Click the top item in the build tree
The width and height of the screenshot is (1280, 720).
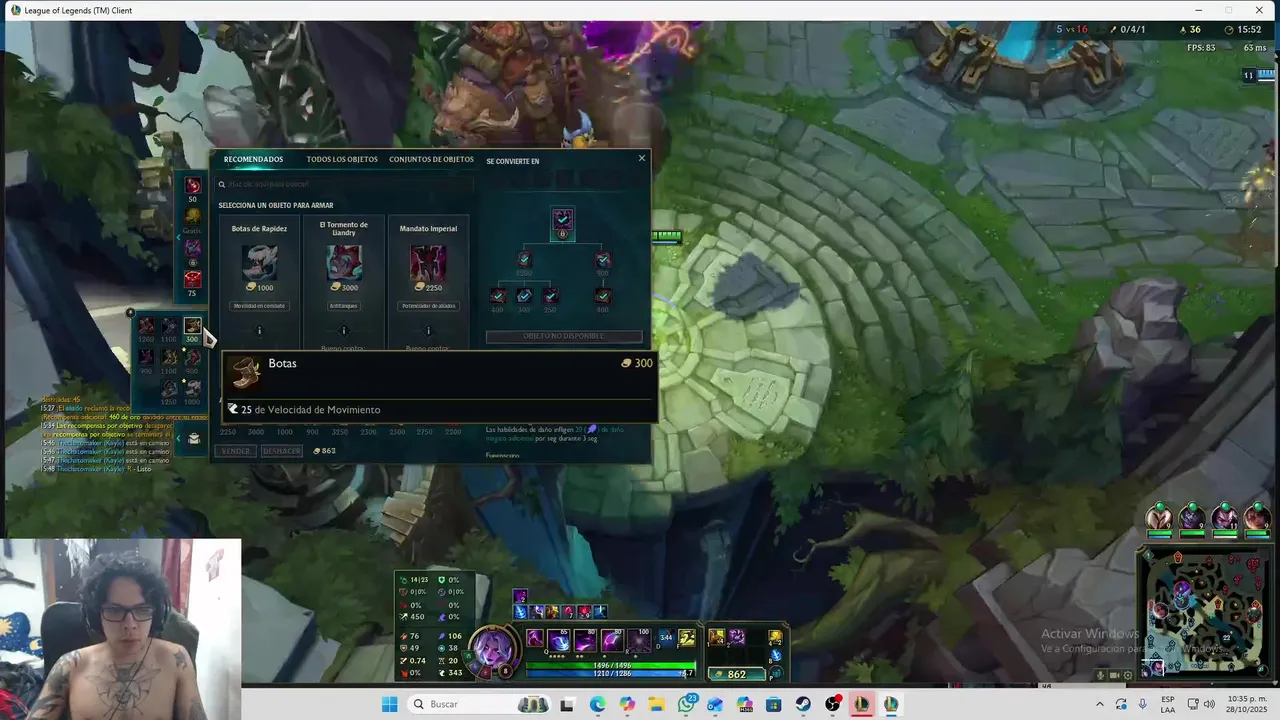tap(562, 219)
